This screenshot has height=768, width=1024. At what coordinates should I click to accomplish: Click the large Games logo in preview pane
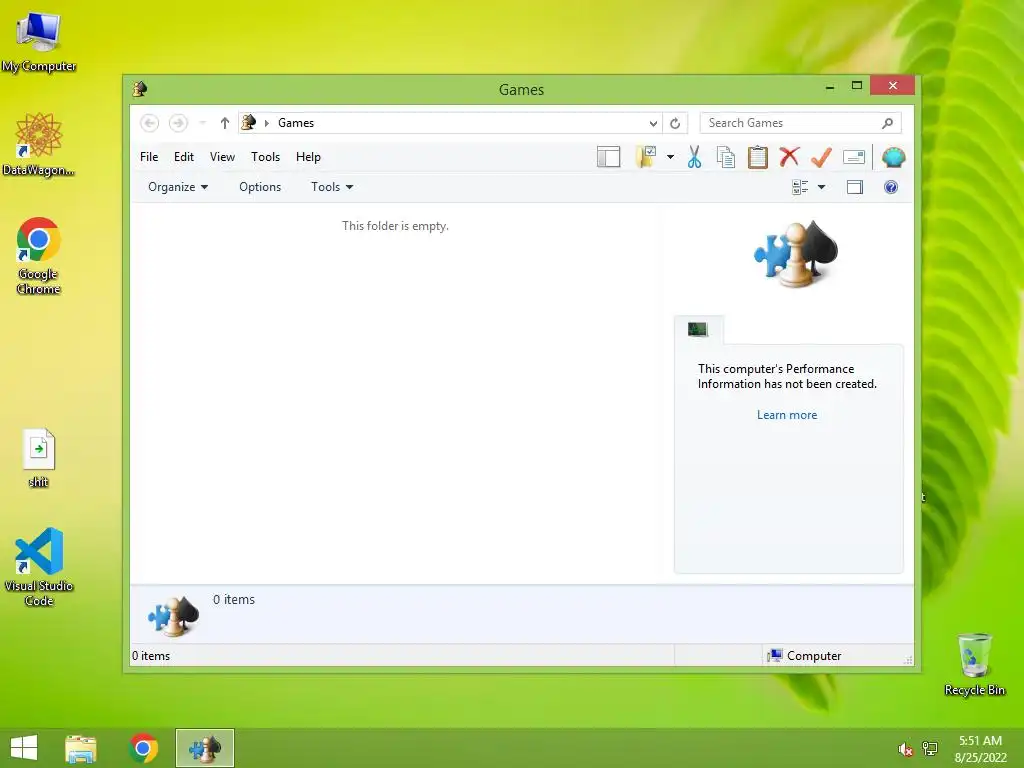(795, 253)
